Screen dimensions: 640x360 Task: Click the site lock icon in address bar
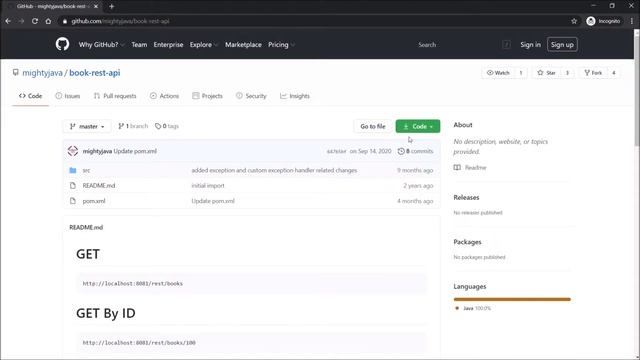tap(64, 21)
